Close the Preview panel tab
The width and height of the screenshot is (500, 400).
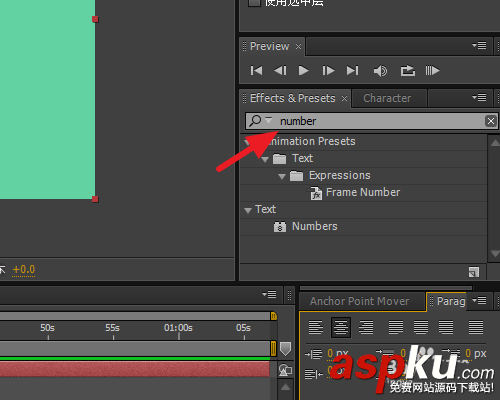pos(298,47)
